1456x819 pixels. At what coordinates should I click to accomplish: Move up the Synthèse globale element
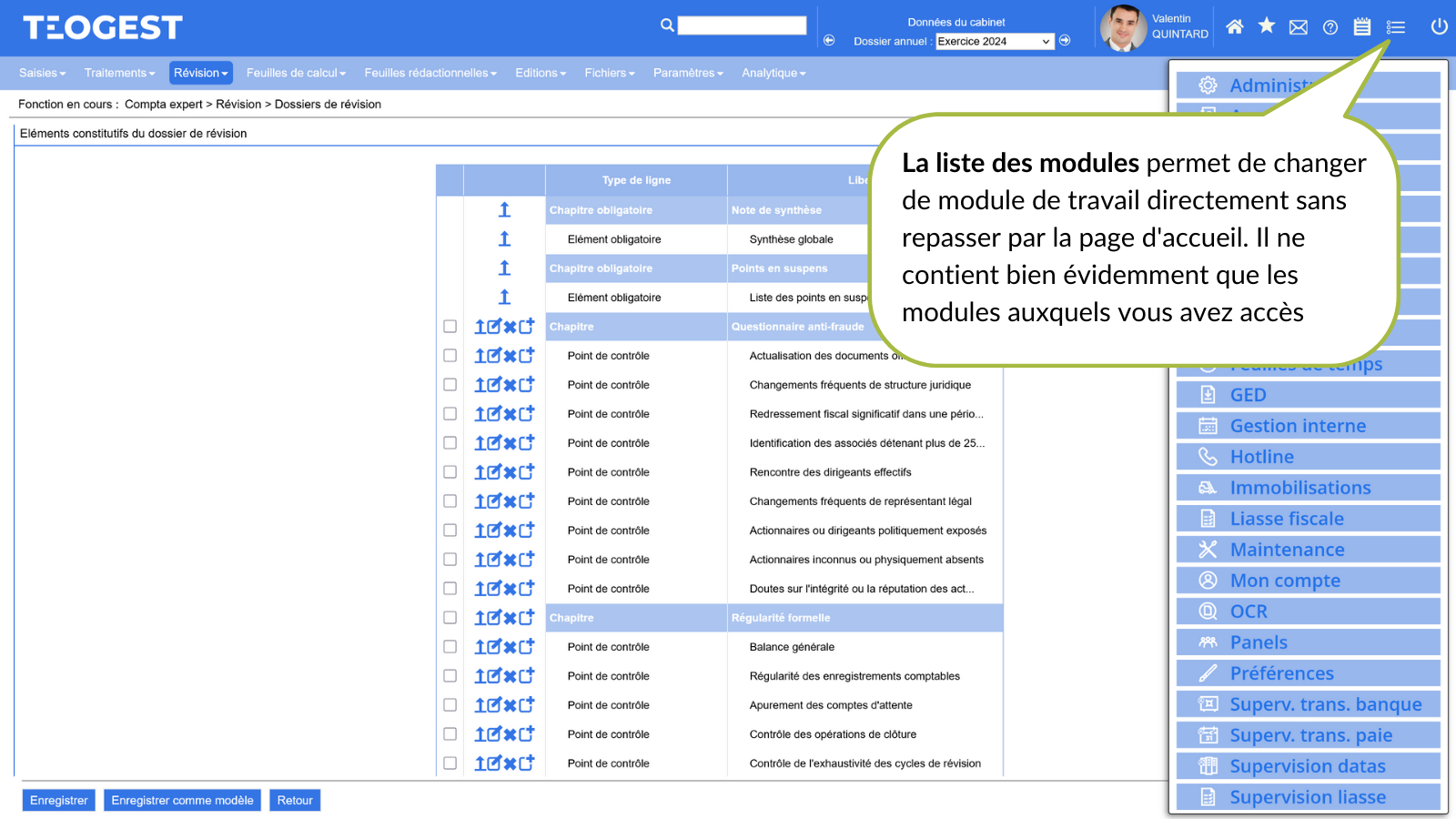[504, 239]
